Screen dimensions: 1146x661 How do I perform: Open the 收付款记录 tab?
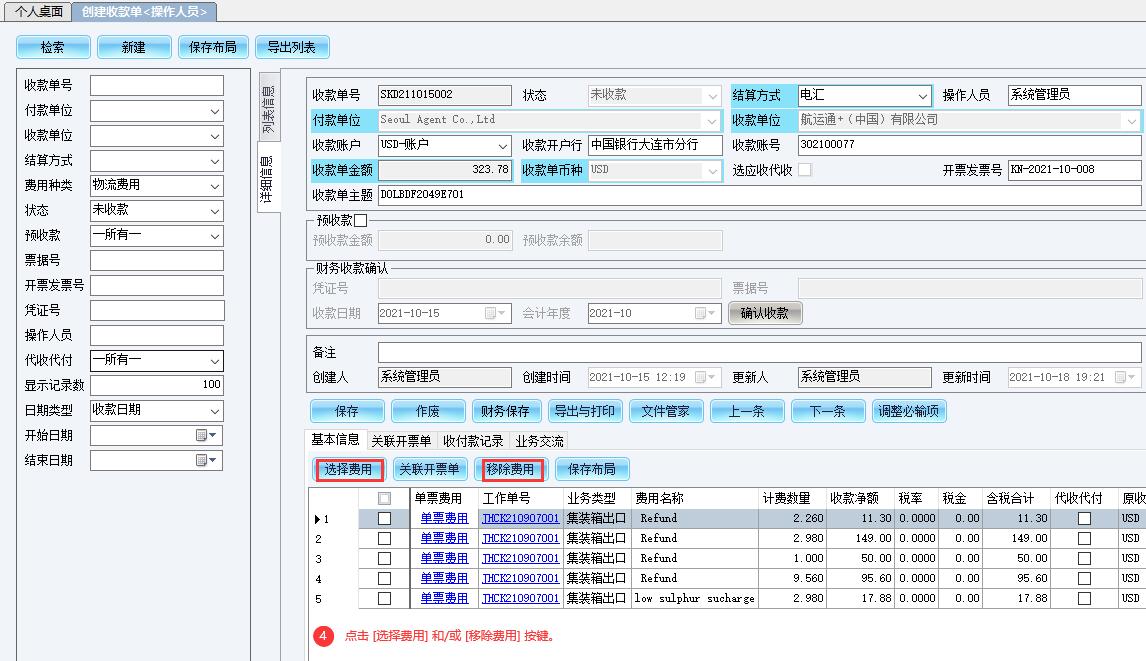[x=474, y=441]
